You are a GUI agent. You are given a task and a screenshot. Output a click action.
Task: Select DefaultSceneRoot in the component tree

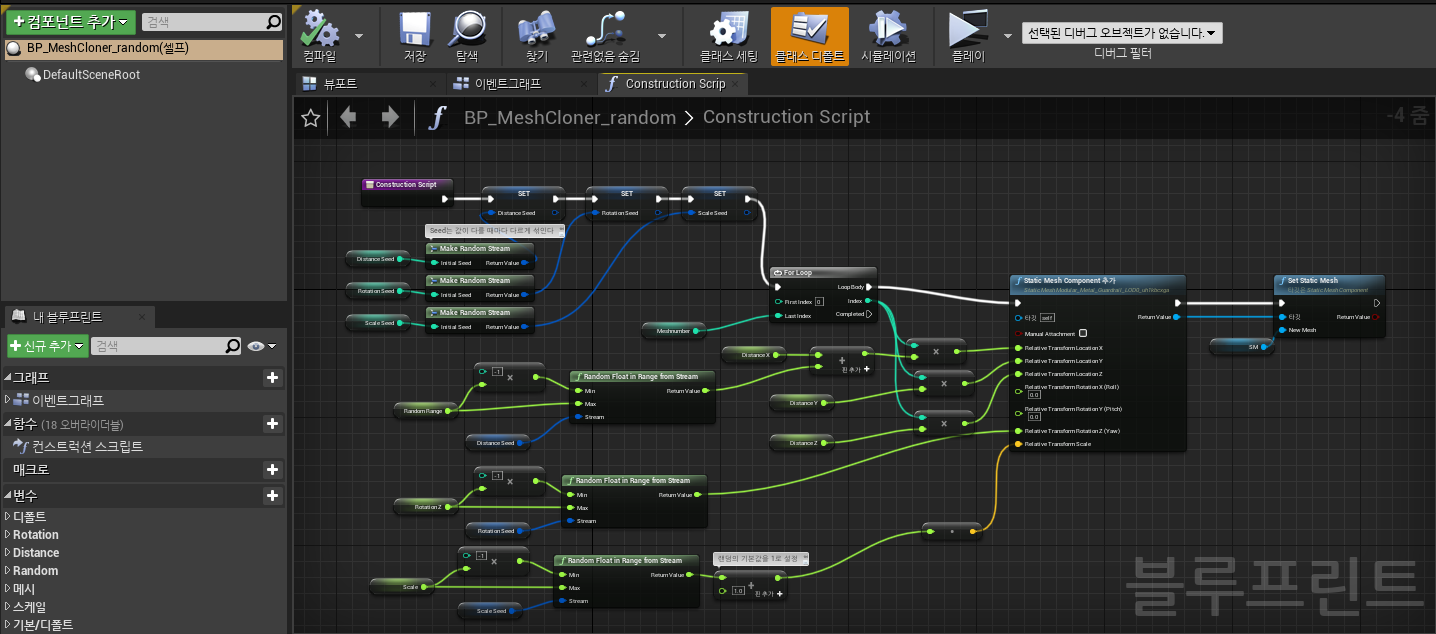90,75
